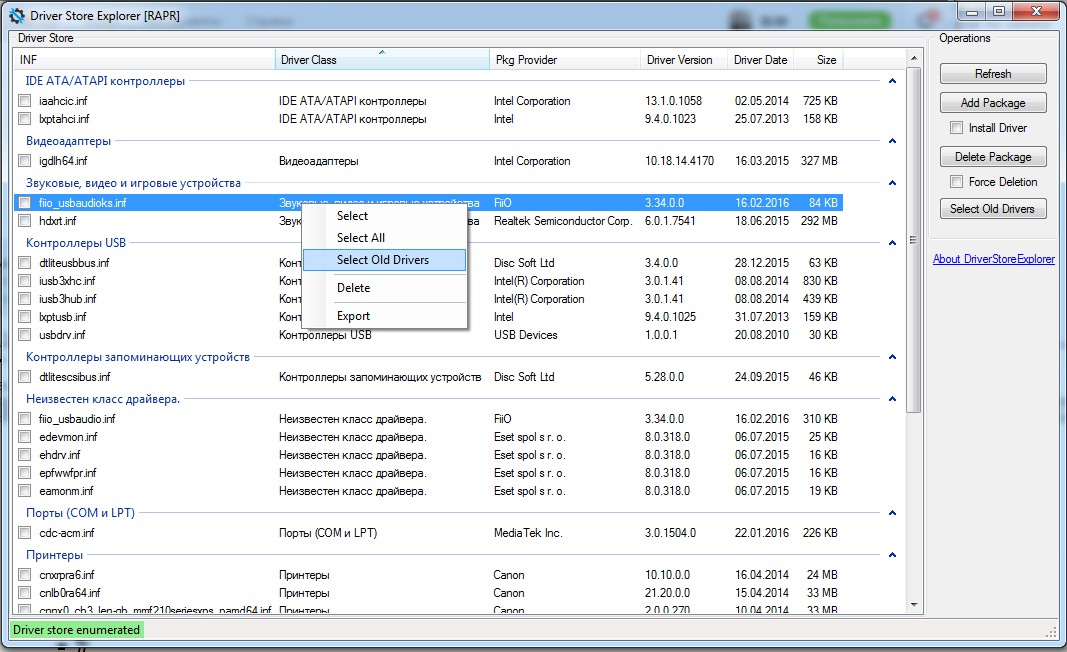Viewport: 1067px width, 652px height.
Task: Sort by the Pkg Provider column header
Action: [x=565, y=60]
